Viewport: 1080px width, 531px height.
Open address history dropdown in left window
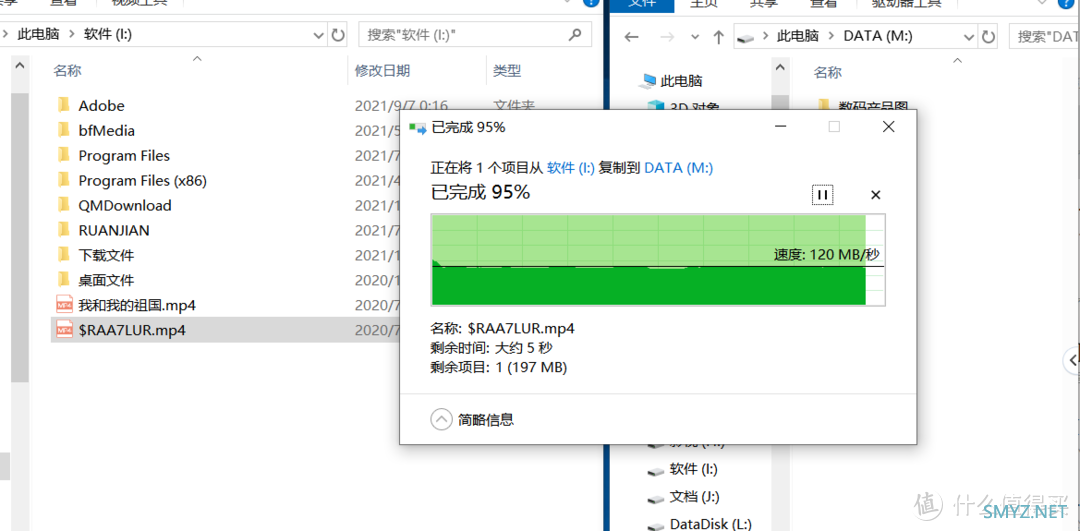pos(318,34)
